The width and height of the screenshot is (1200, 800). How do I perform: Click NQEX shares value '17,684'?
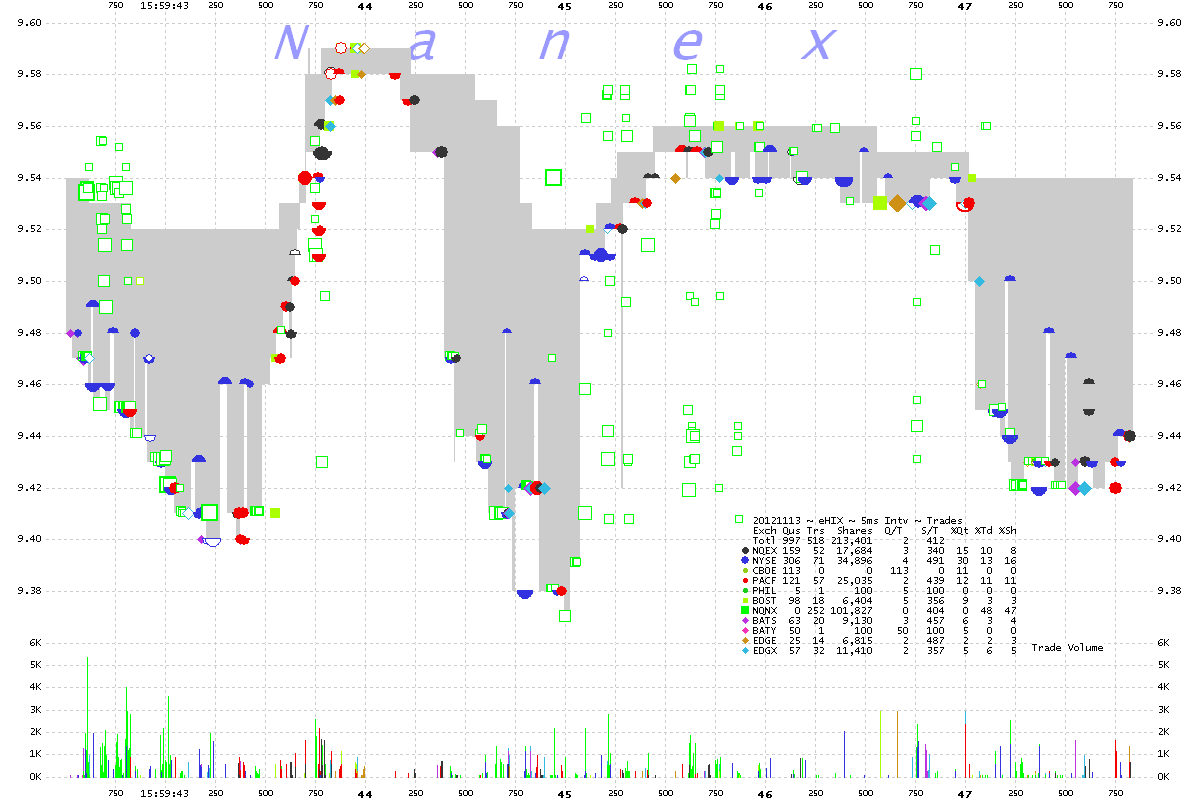[x=854, y=551]
